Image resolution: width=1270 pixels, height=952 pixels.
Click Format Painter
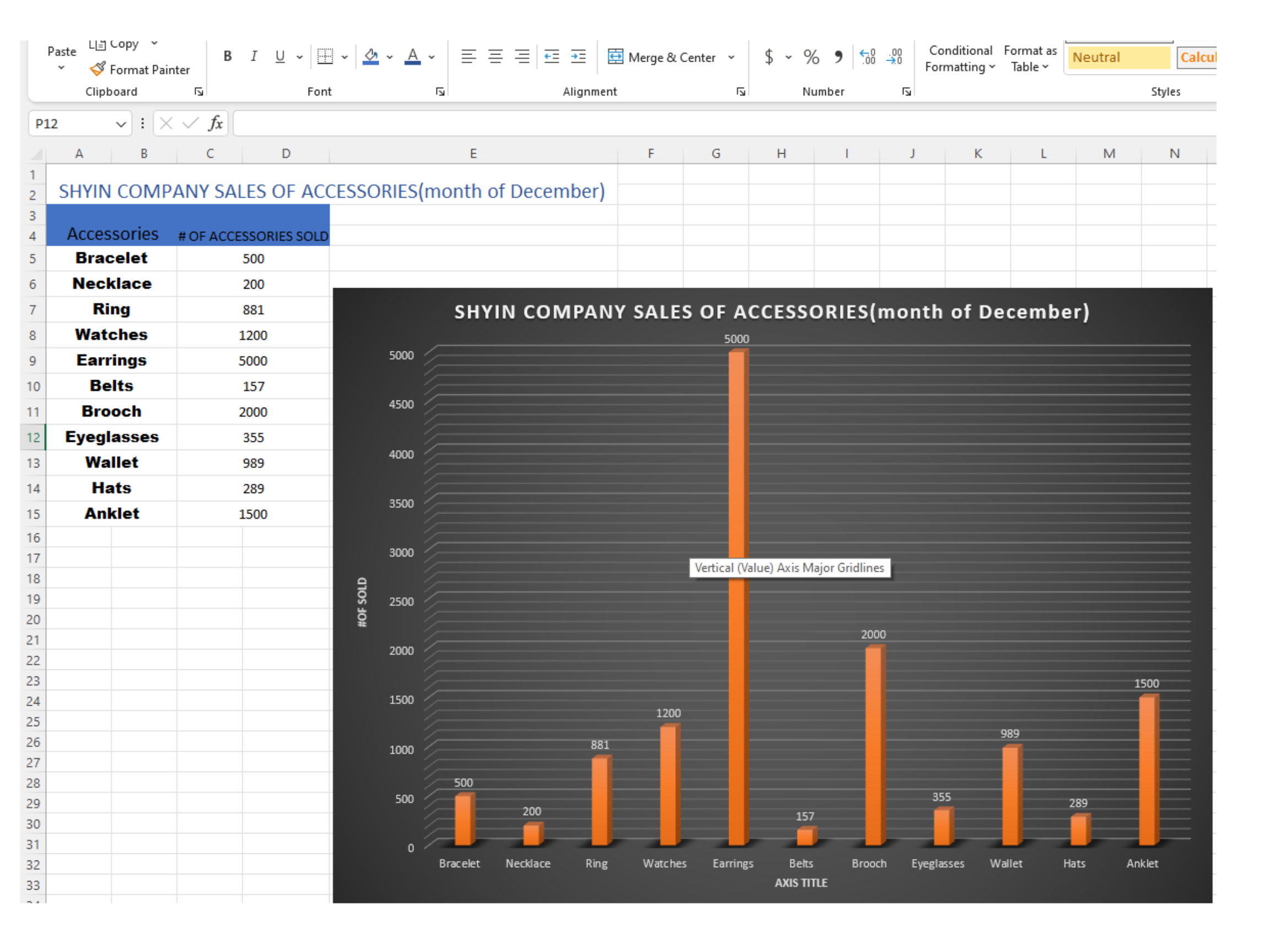[139, 69]
